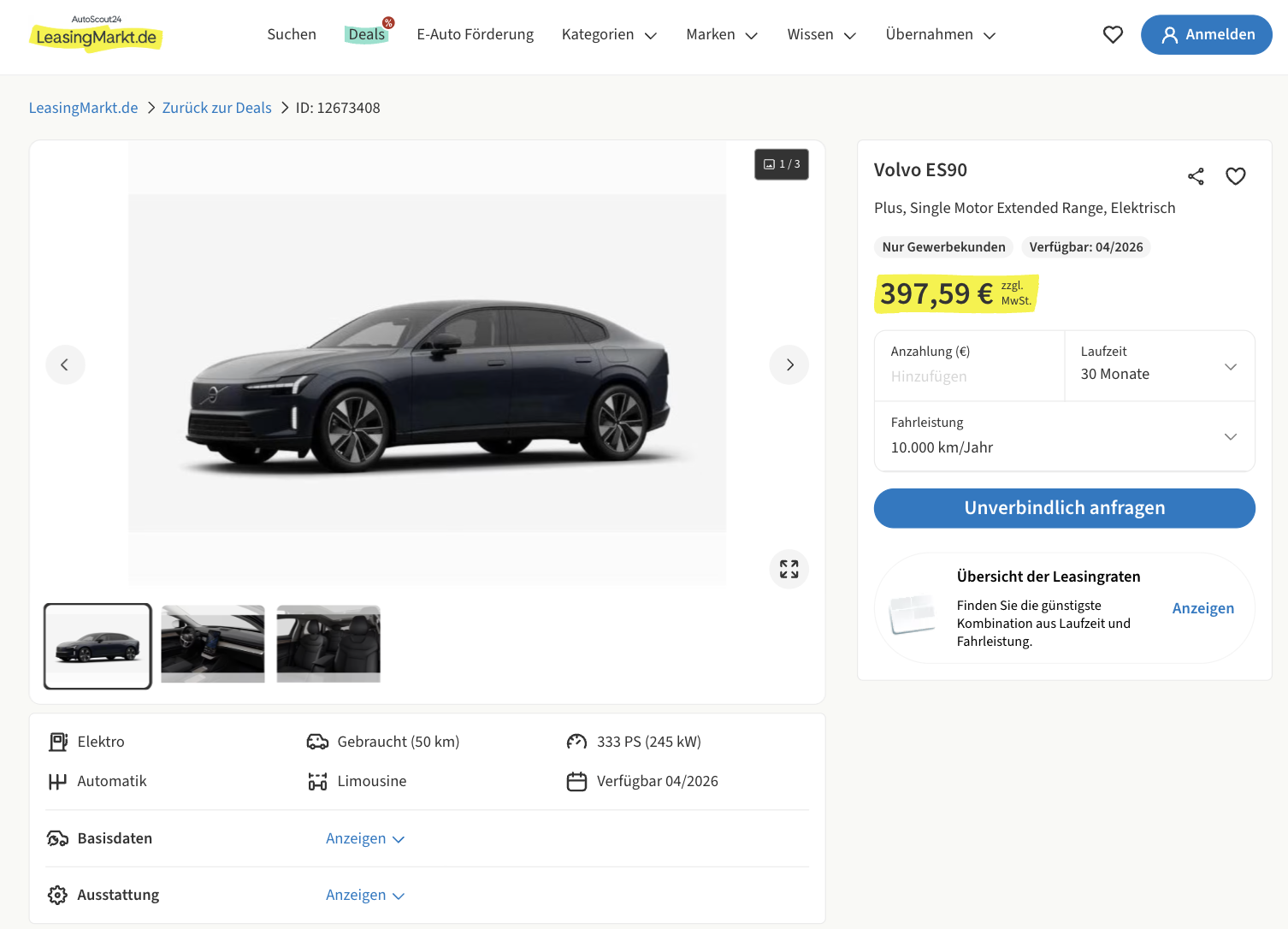Open fullscreen view of the car image

coord(789,570)
